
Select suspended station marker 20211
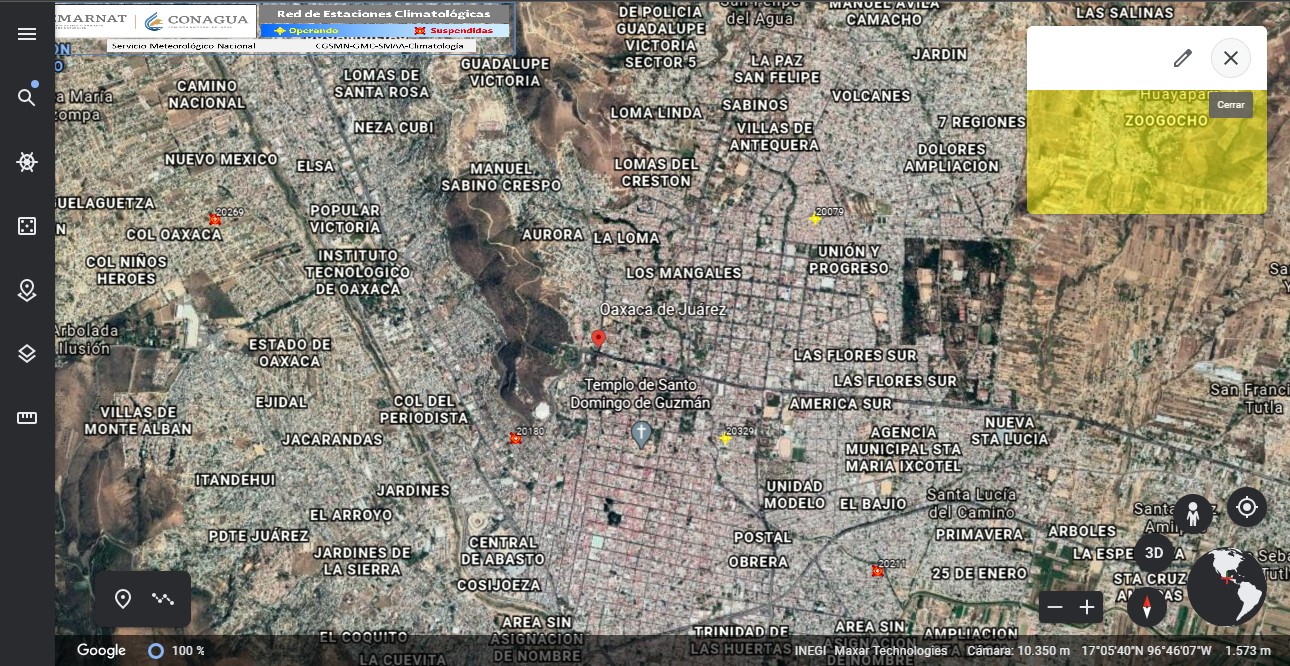coord(877,571)
